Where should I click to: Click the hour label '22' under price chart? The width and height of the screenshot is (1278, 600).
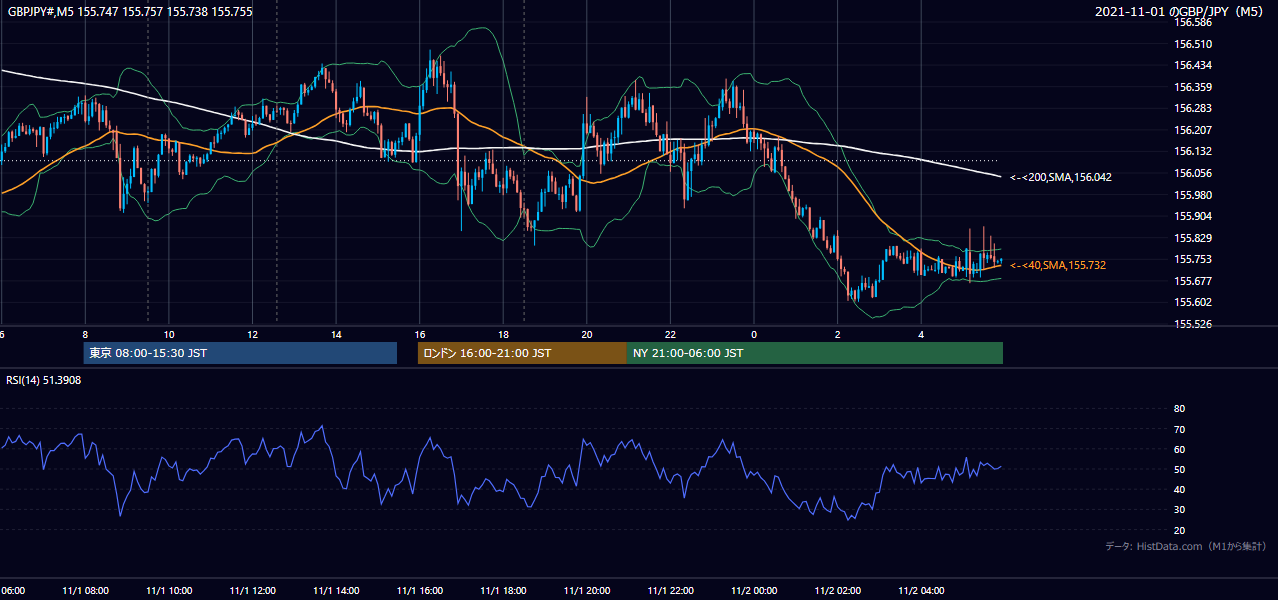670,334
